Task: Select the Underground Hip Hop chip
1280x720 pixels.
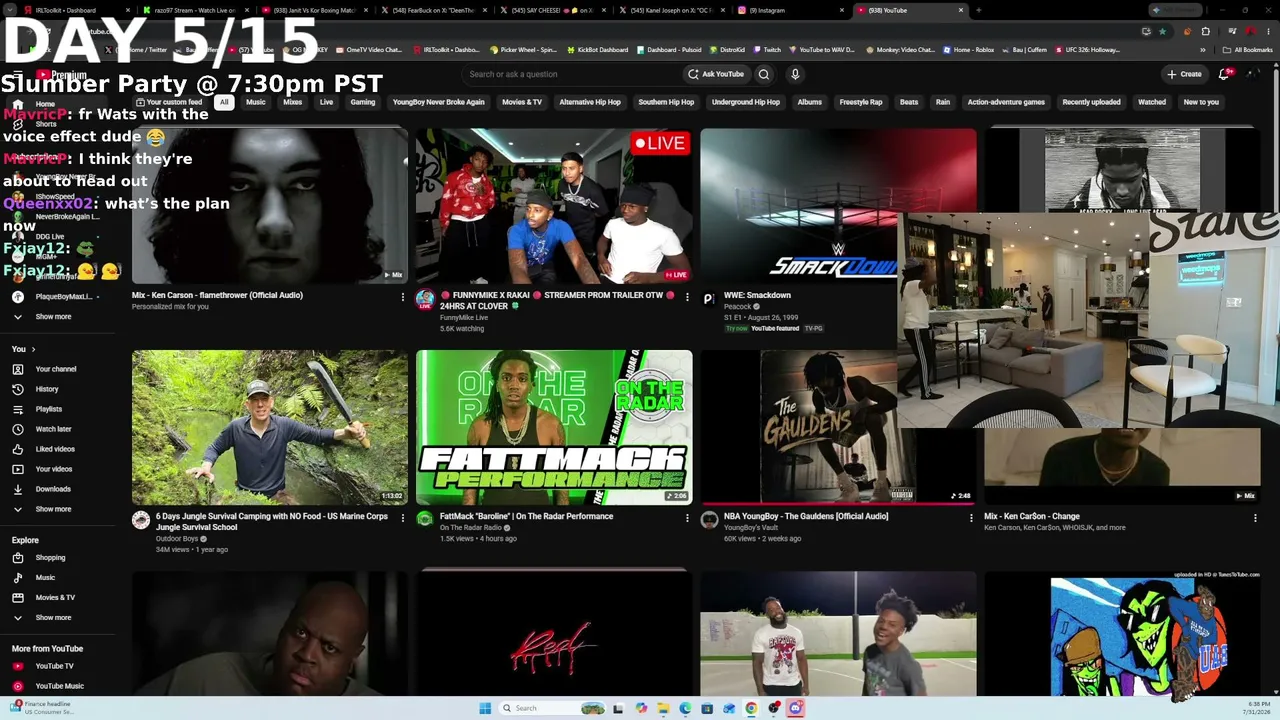Action: (745, 102)
